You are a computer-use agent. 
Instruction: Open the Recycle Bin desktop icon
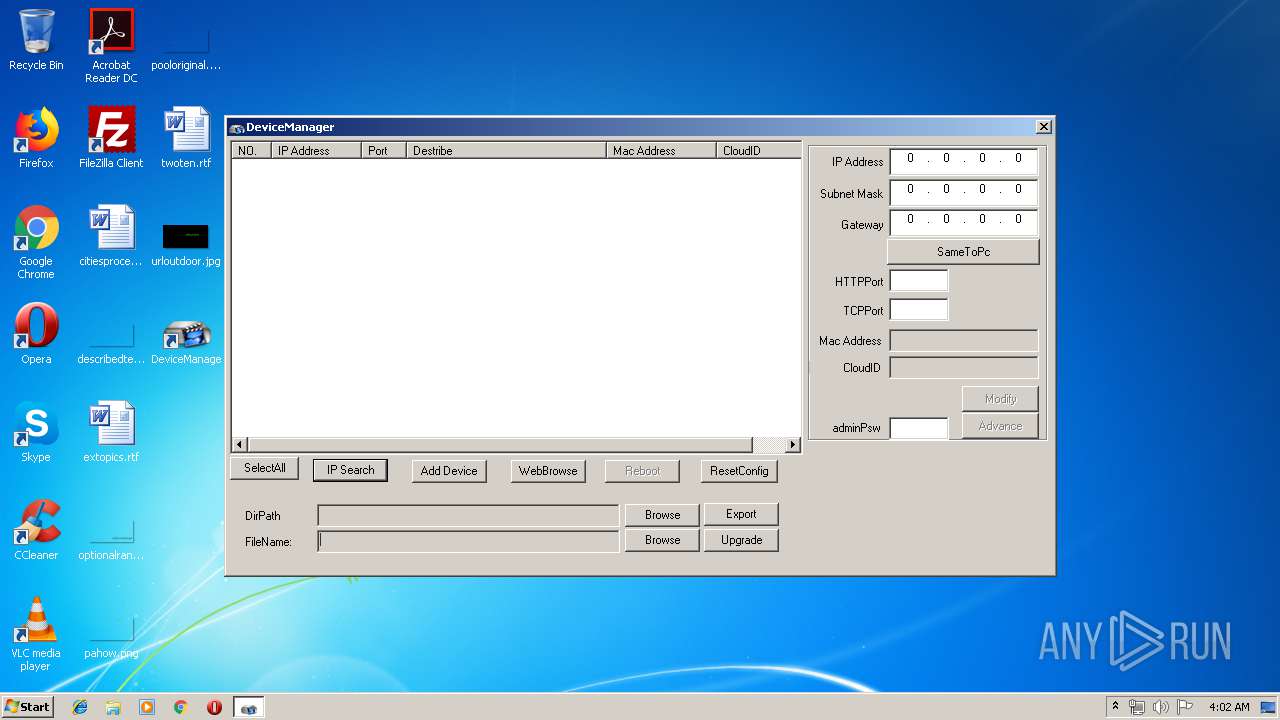click(36, 40)
